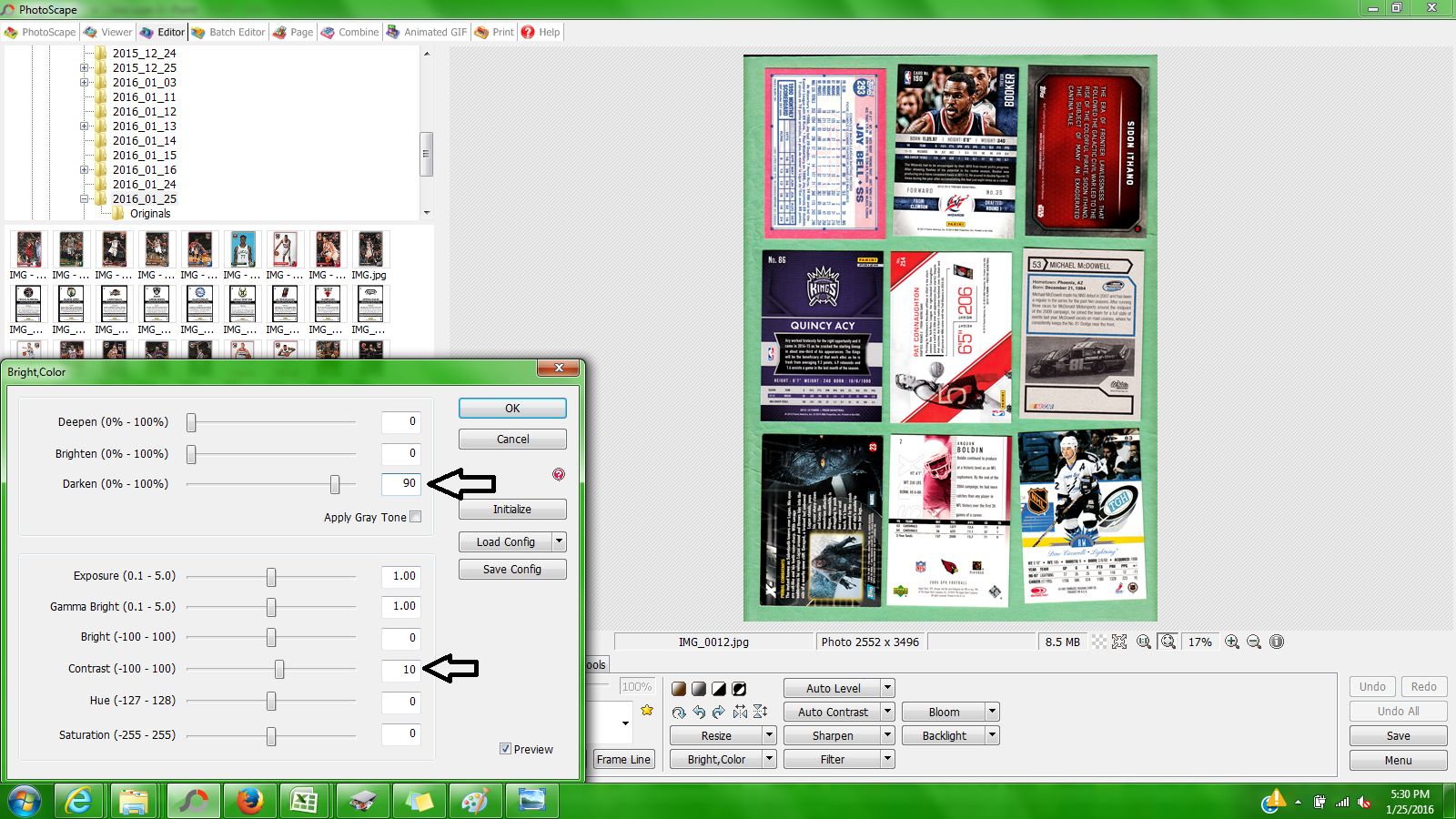The height and width of the screenshot is (819, 1456).
Task: Open the Auto Level dropdown arrow
Action: 888,688
